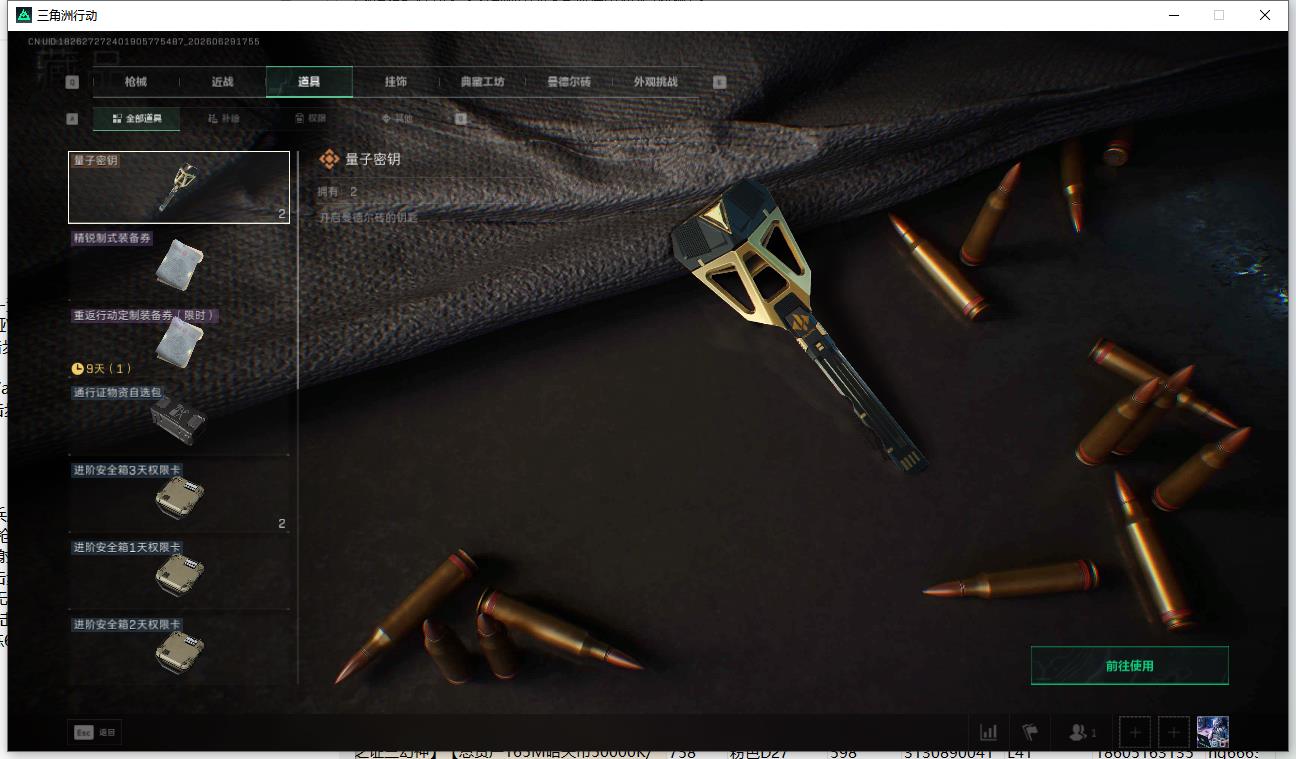Select the 进阶安全箱1天权限卡 item
1296x759 pixels.
coord(179,574)
